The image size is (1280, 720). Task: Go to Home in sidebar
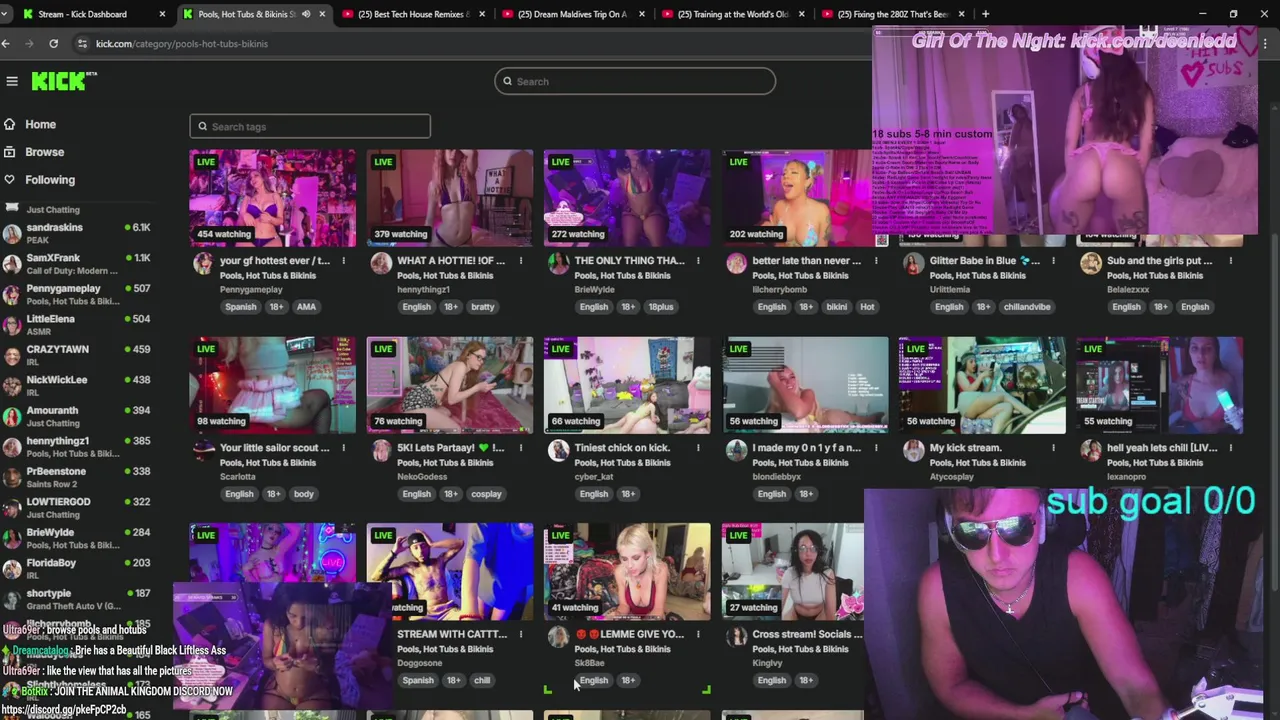40,124
